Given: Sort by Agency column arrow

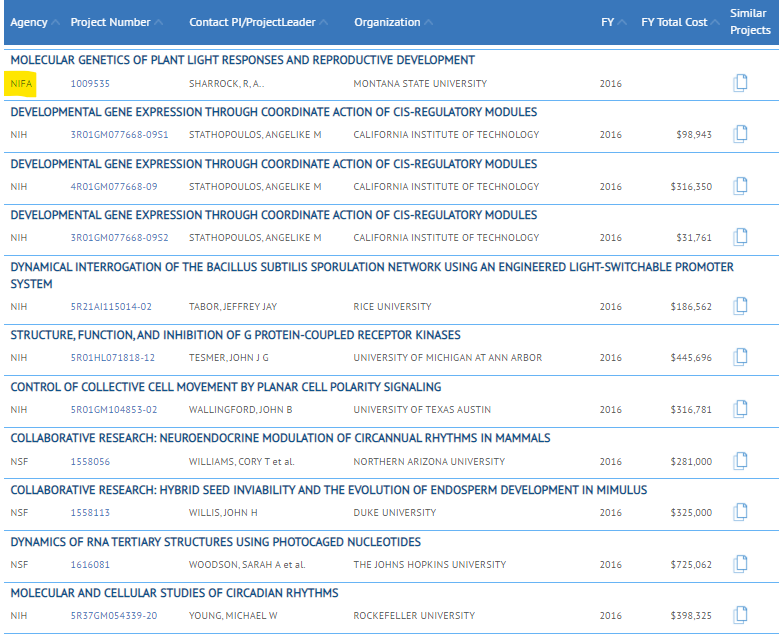Looking at the screenshot, I should point(55,22).
